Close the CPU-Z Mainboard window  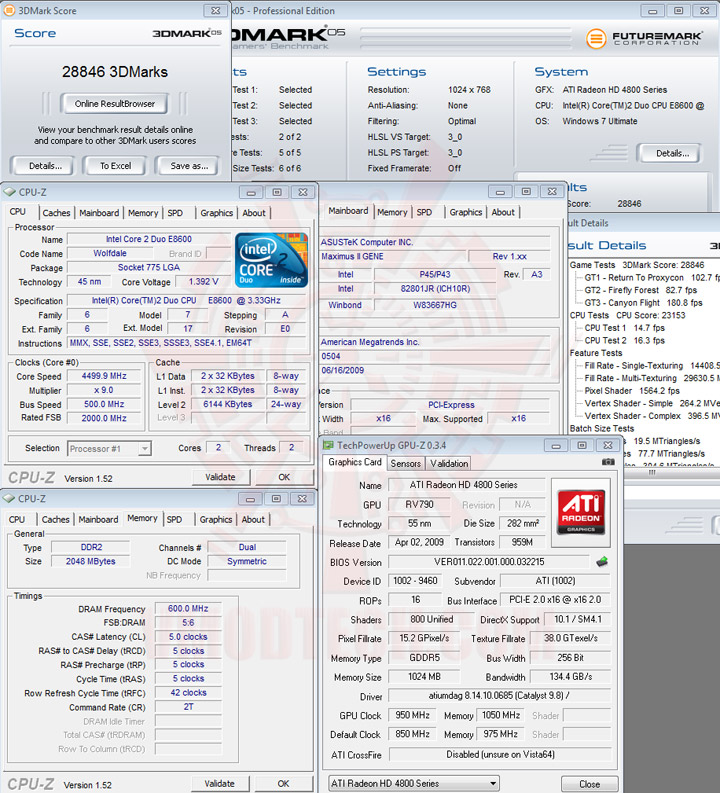552,192
